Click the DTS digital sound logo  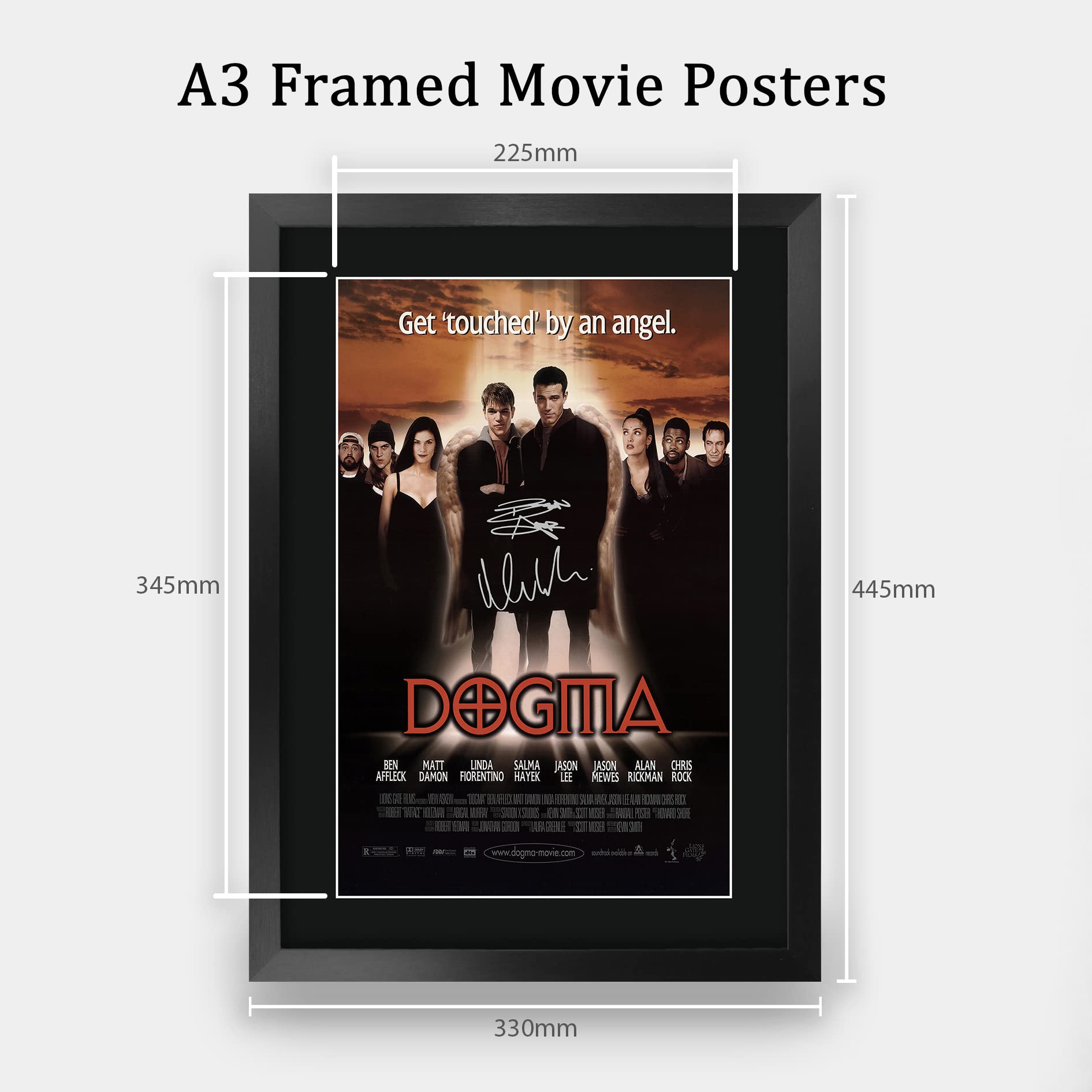click(470, 852)
